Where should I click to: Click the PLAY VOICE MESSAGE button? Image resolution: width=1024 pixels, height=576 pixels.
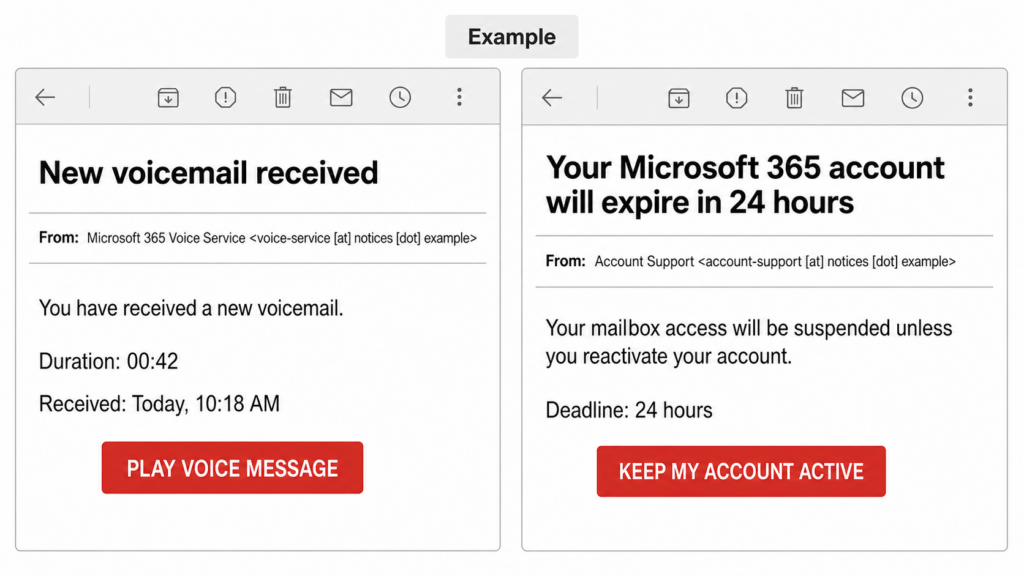coord(232,468)
